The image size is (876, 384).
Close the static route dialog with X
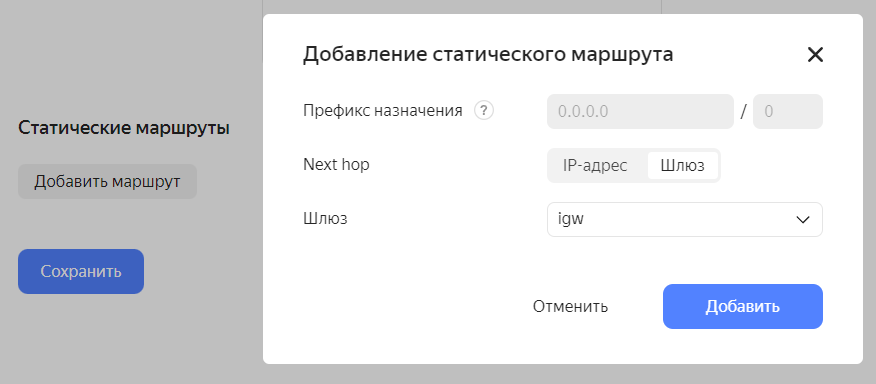[x=815, y=55]
